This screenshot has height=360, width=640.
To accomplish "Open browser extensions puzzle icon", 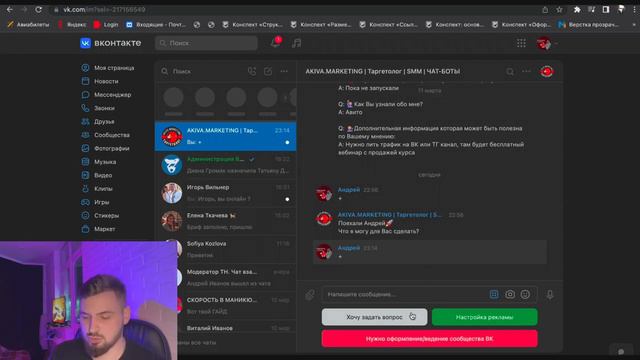I will click(577, 9).
